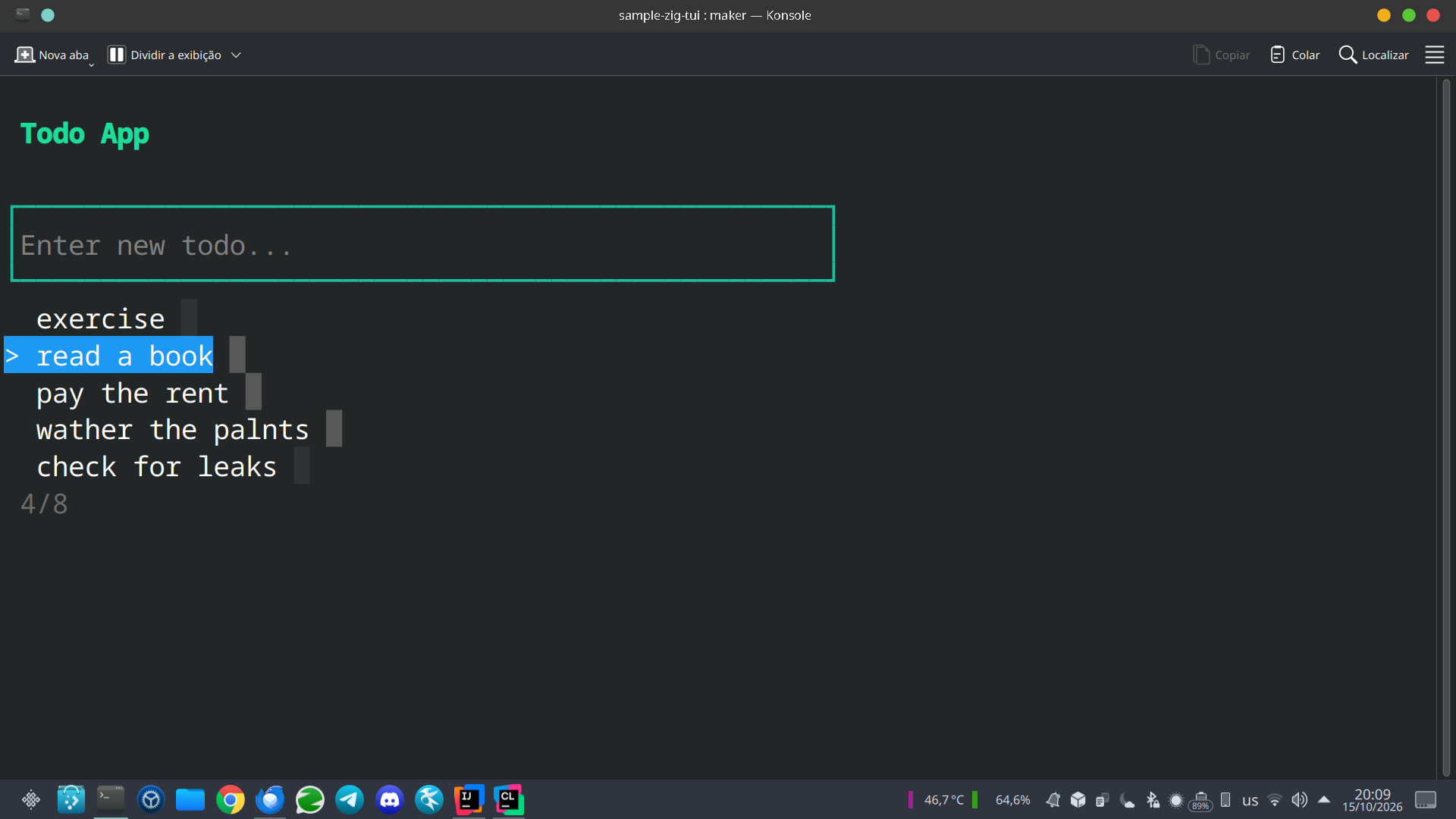
Task: Open the volume speaker tray icon
Action: (x=1300, y=800)
